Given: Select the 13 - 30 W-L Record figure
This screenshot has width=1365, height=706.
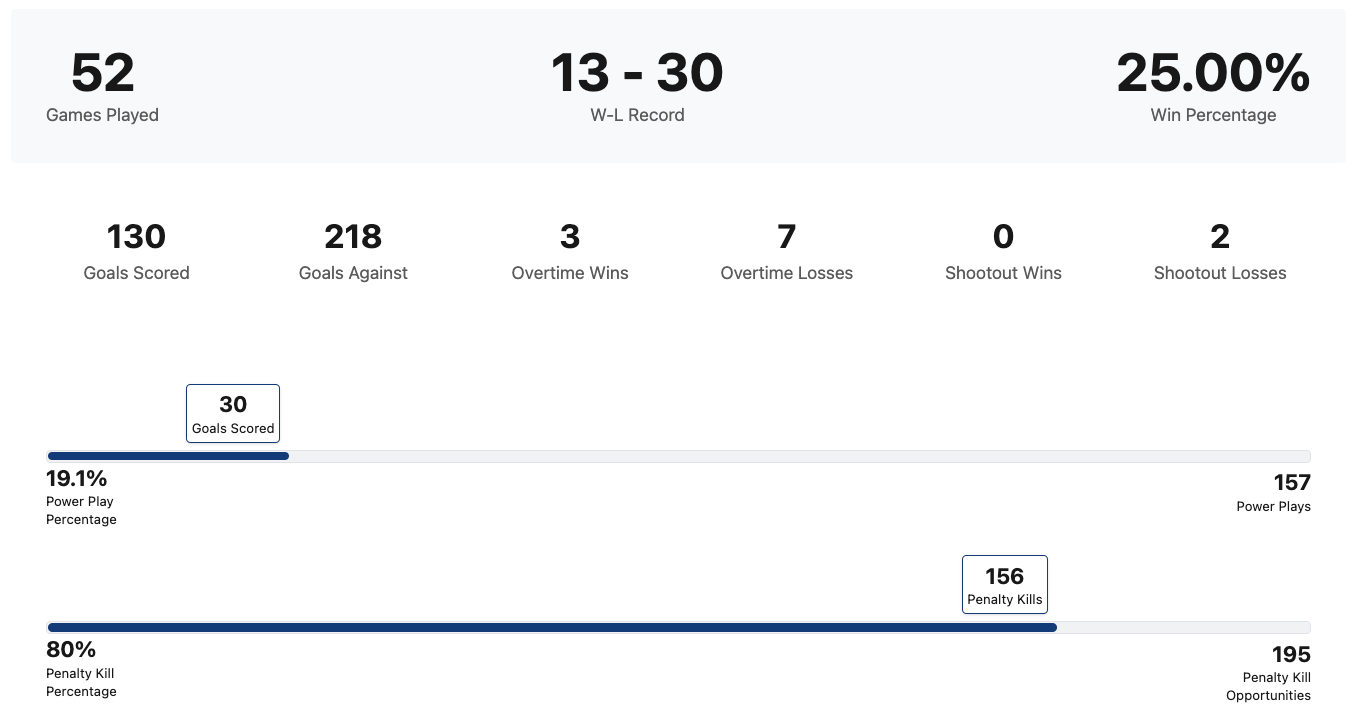Looking at the screenshot, I should (x=637, y=74).
